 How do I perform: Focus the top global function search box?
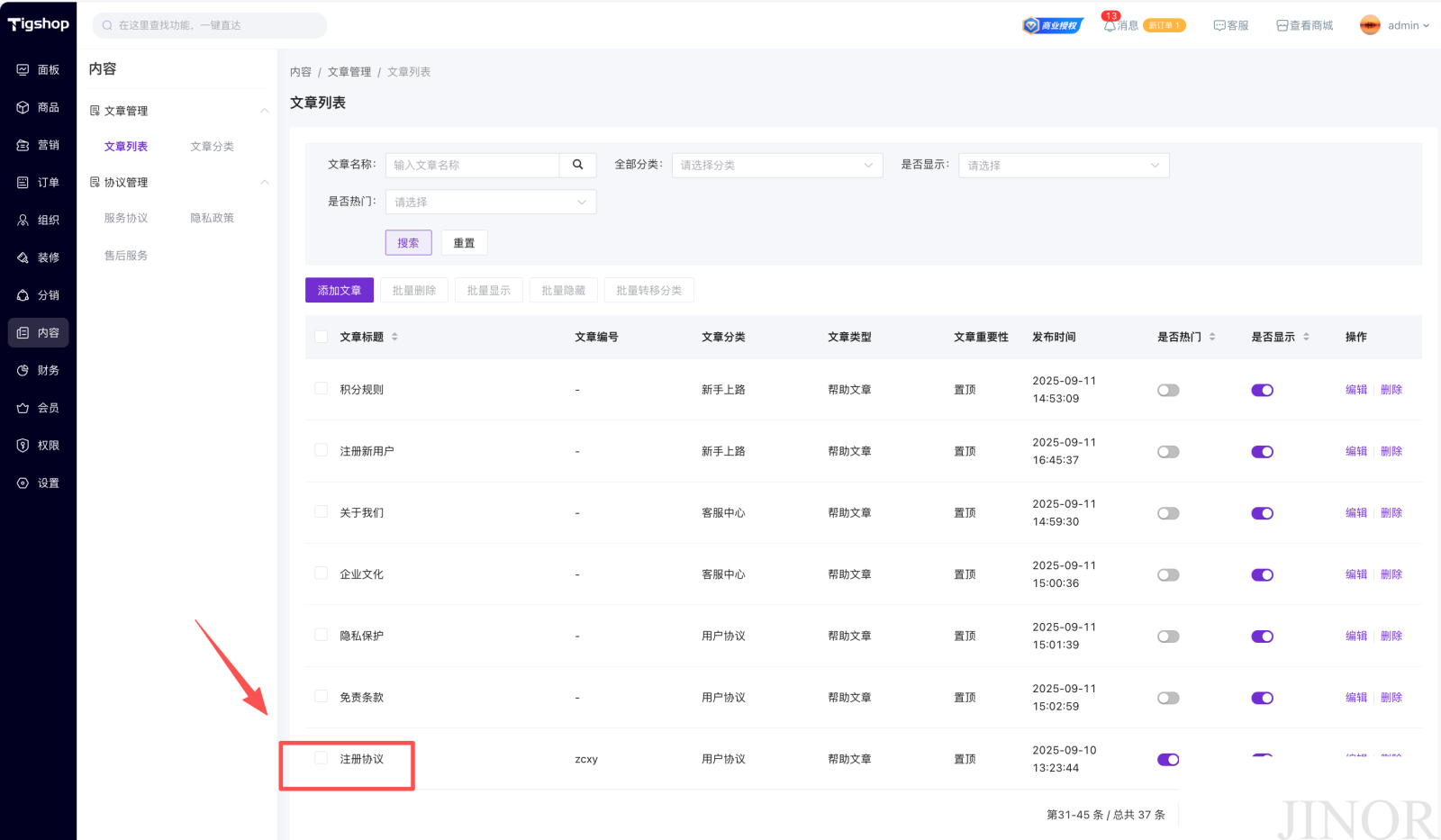pyautogui.click(x=210, y=25)
